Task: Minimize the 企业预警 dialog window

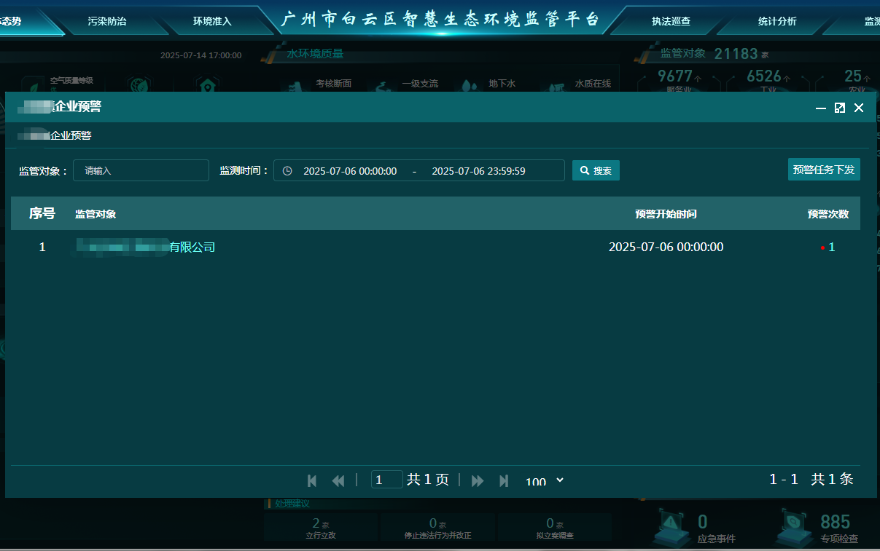Action: pyautogui.click(x=821, y=108)
